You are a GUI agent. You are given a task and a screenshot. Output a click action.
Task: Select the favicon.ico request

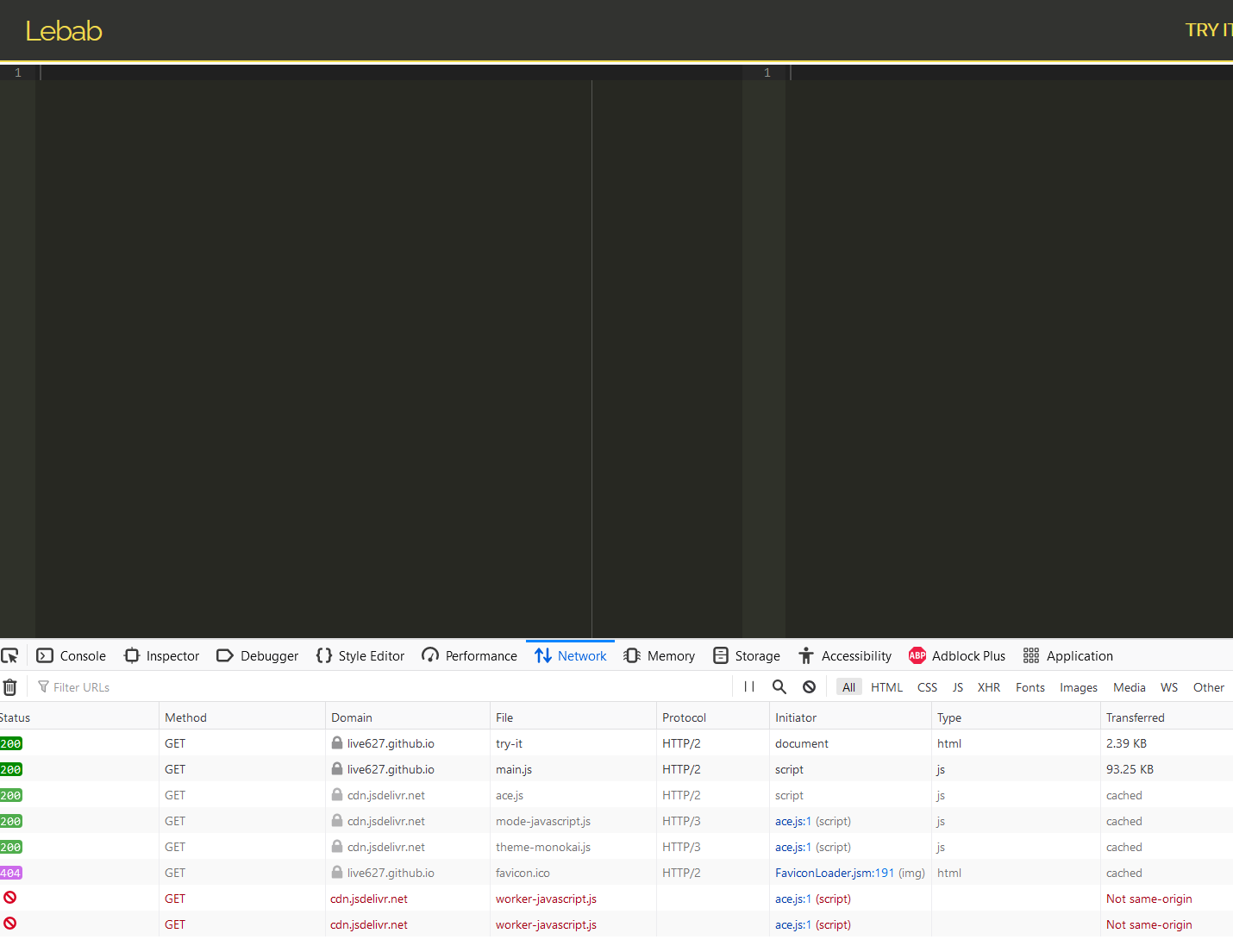click(x=616, y=873)
